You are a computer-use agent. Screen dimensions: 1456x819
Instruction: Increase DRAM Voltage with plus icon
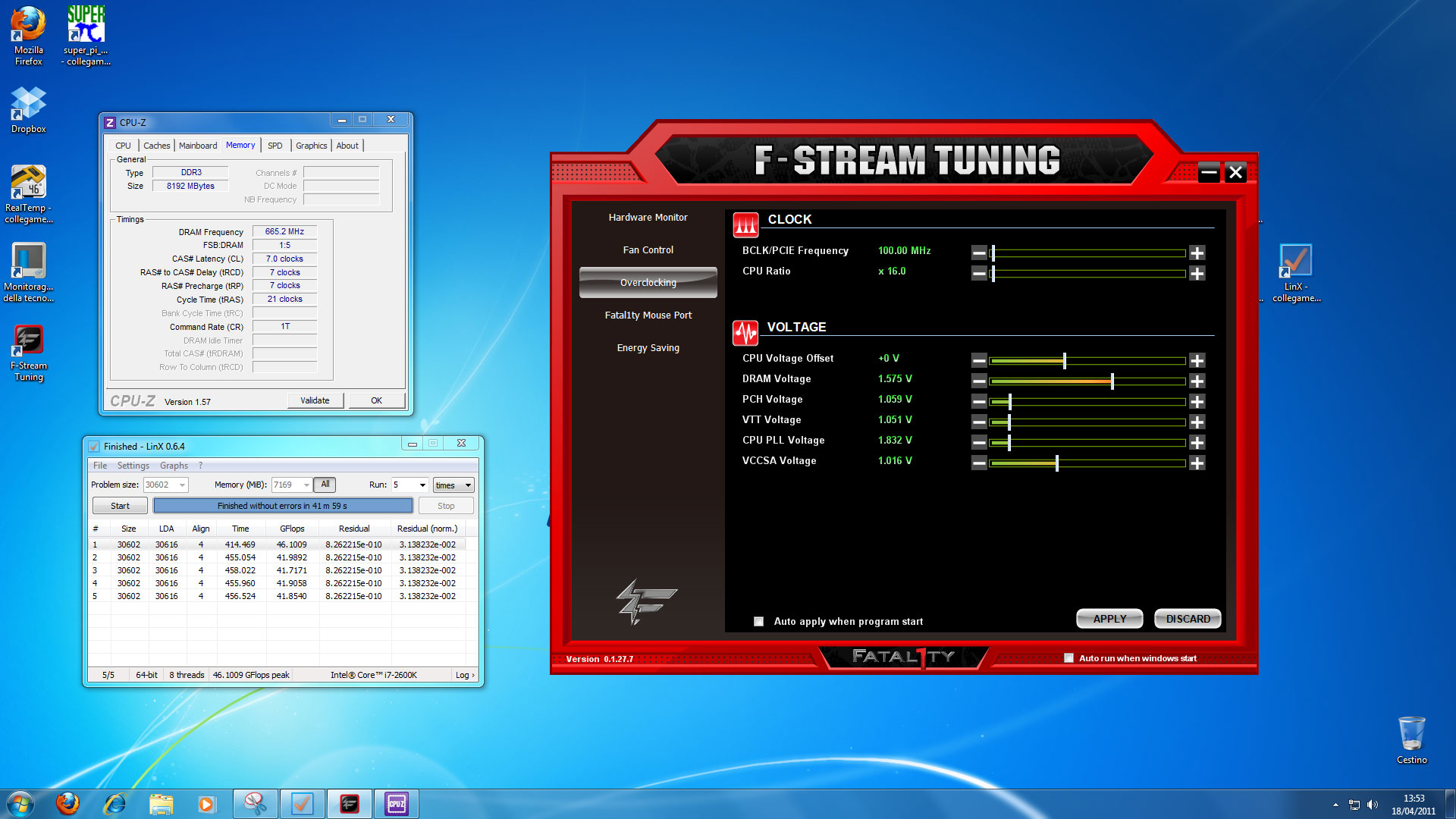(x=1197, y=381)
